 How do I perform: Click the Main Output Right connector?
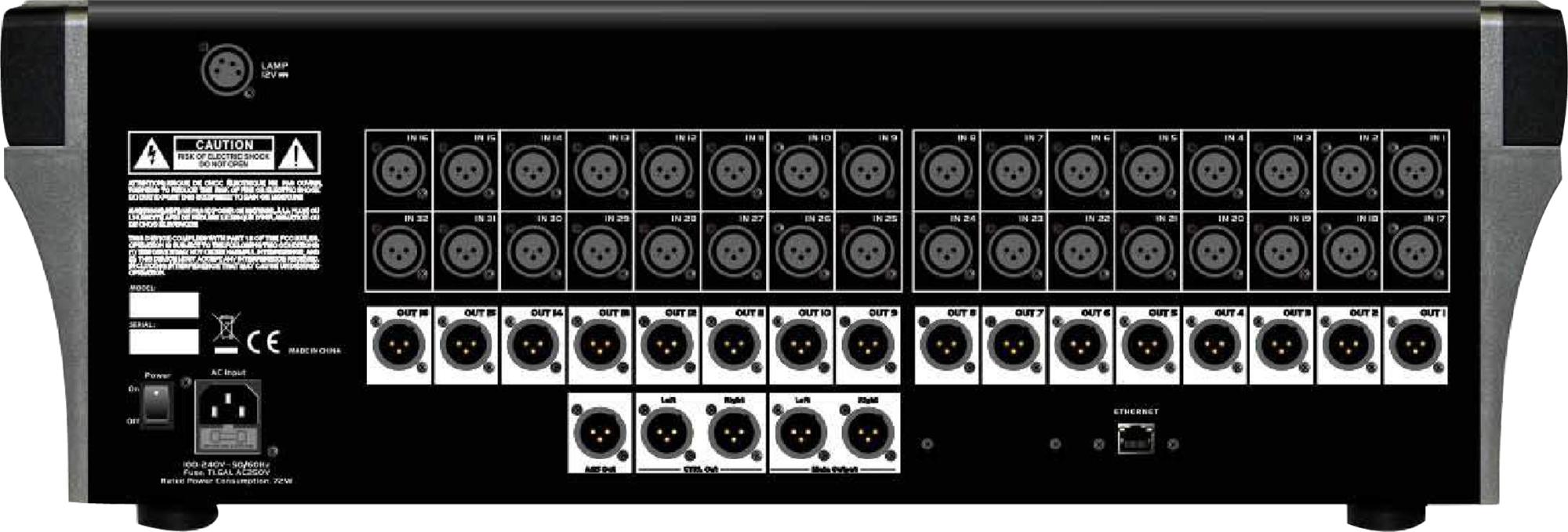(x=867, y=432)
